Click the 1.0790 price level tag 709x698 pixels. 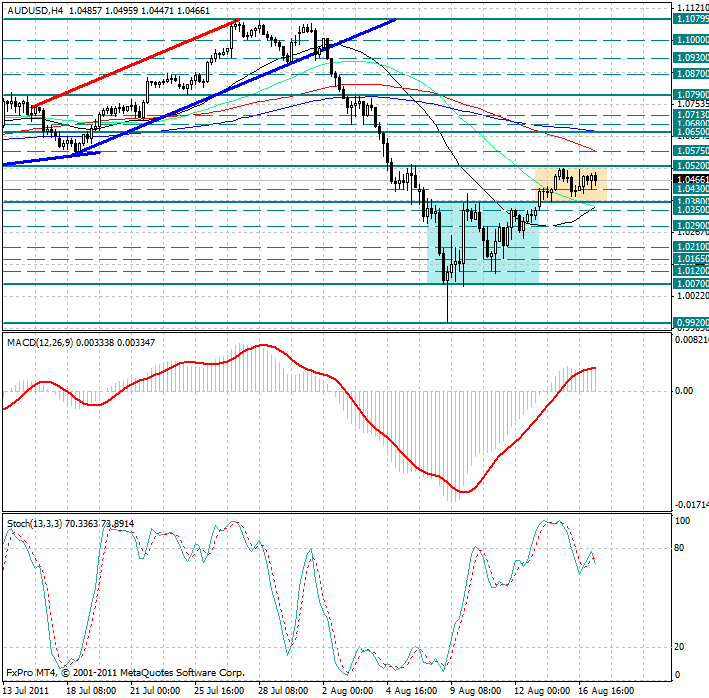(x=691, y=94)
